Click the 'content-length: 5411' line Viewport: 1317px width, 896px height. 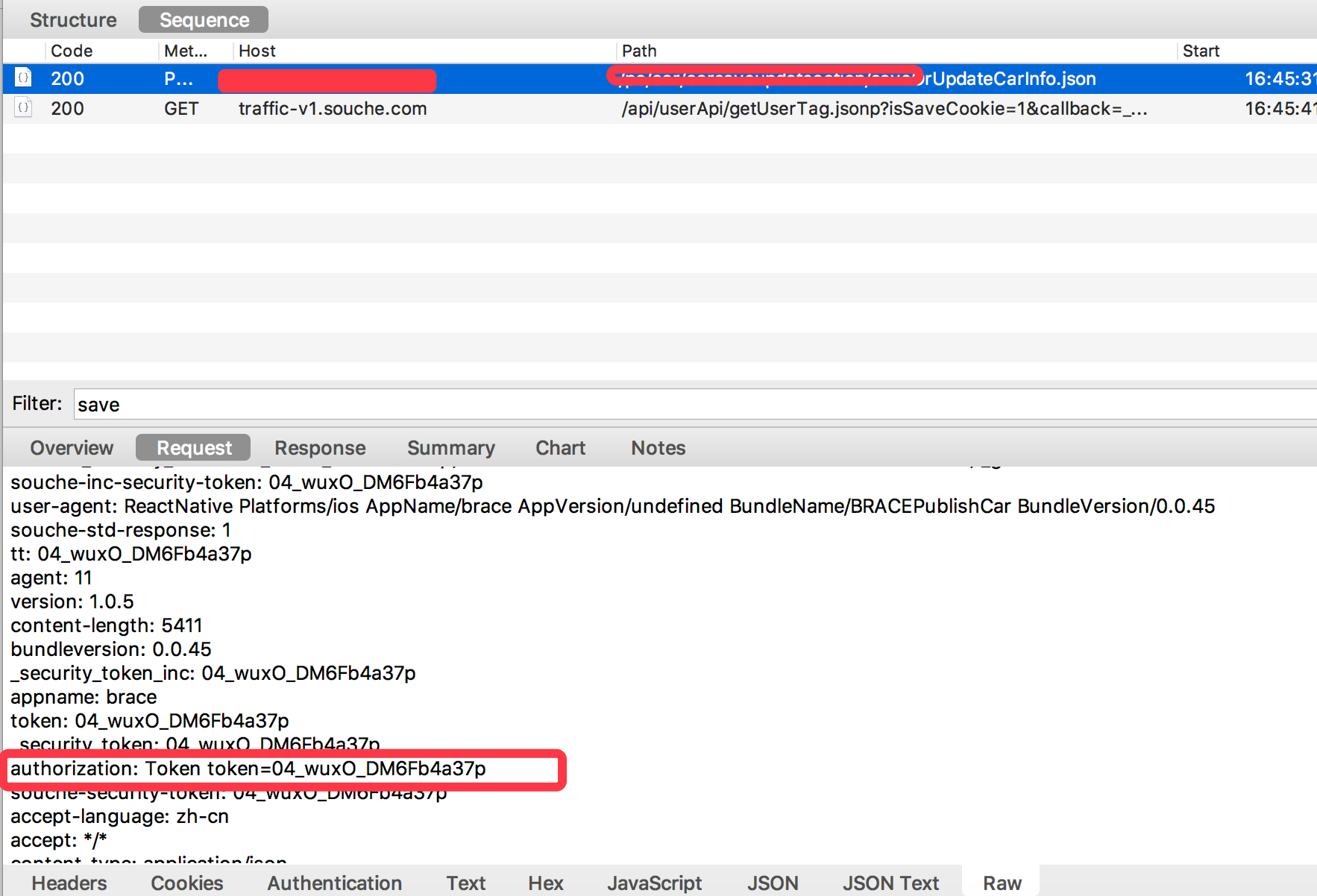click(107, 625)
